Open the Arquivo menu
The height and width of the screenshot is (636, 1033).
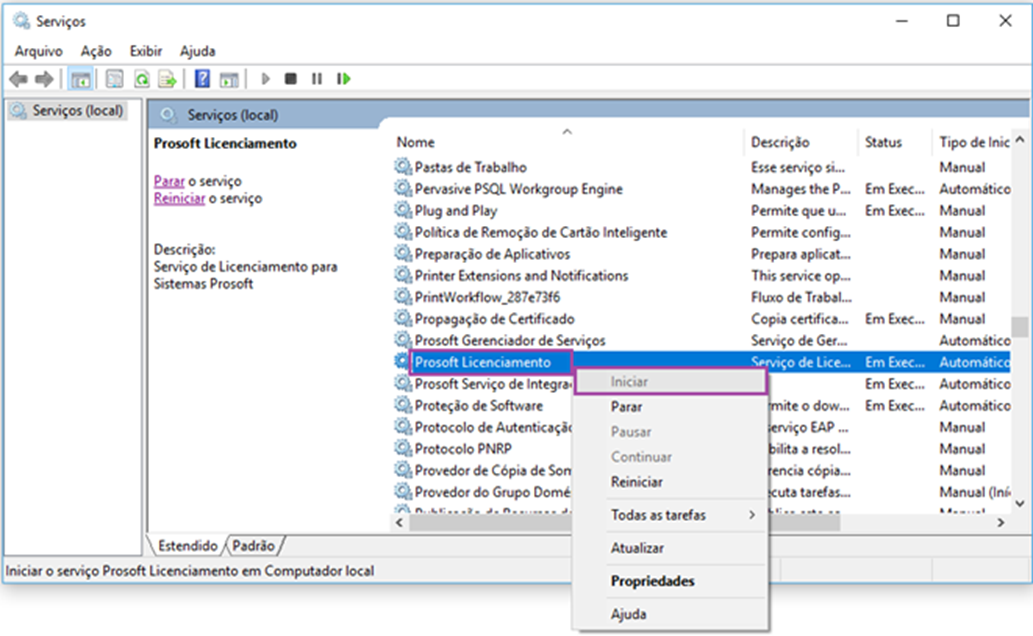tap(39, 51)
